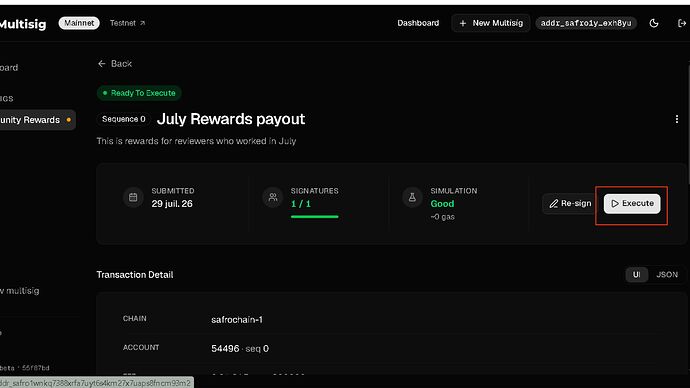Click the signatures progress bar

click(x=314, y=216)
